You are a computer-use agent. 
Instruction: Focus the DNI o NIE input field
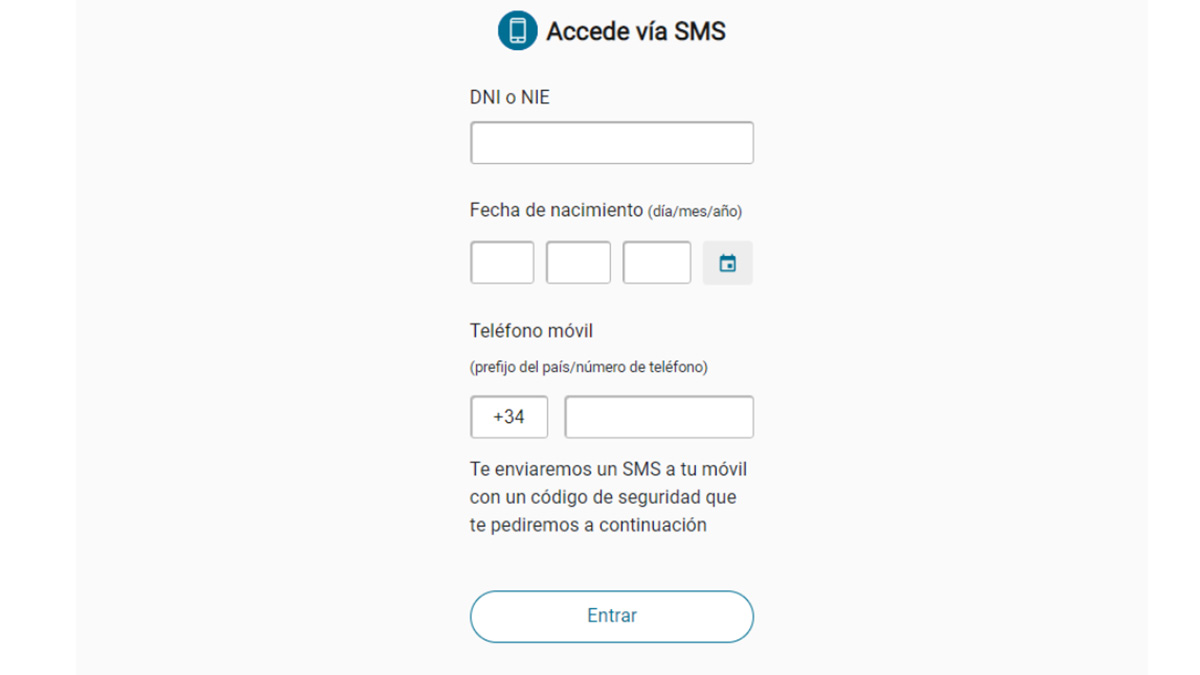click(x=611, y=143)
